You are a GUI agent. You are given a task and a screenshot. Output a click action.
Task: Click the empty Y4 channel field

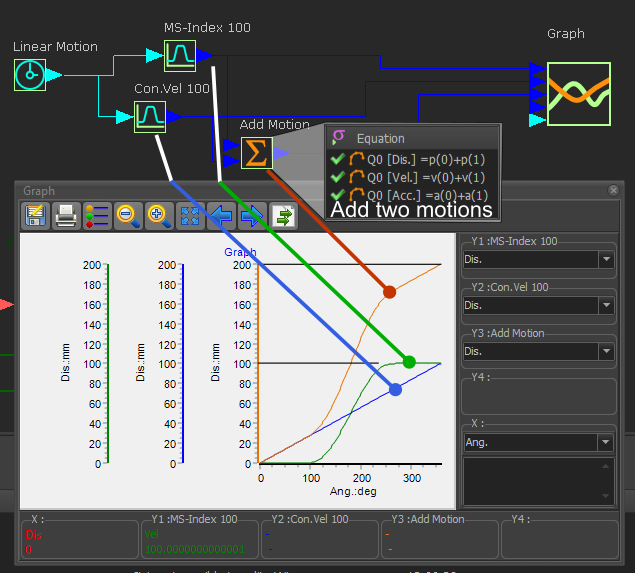point(538,396)
